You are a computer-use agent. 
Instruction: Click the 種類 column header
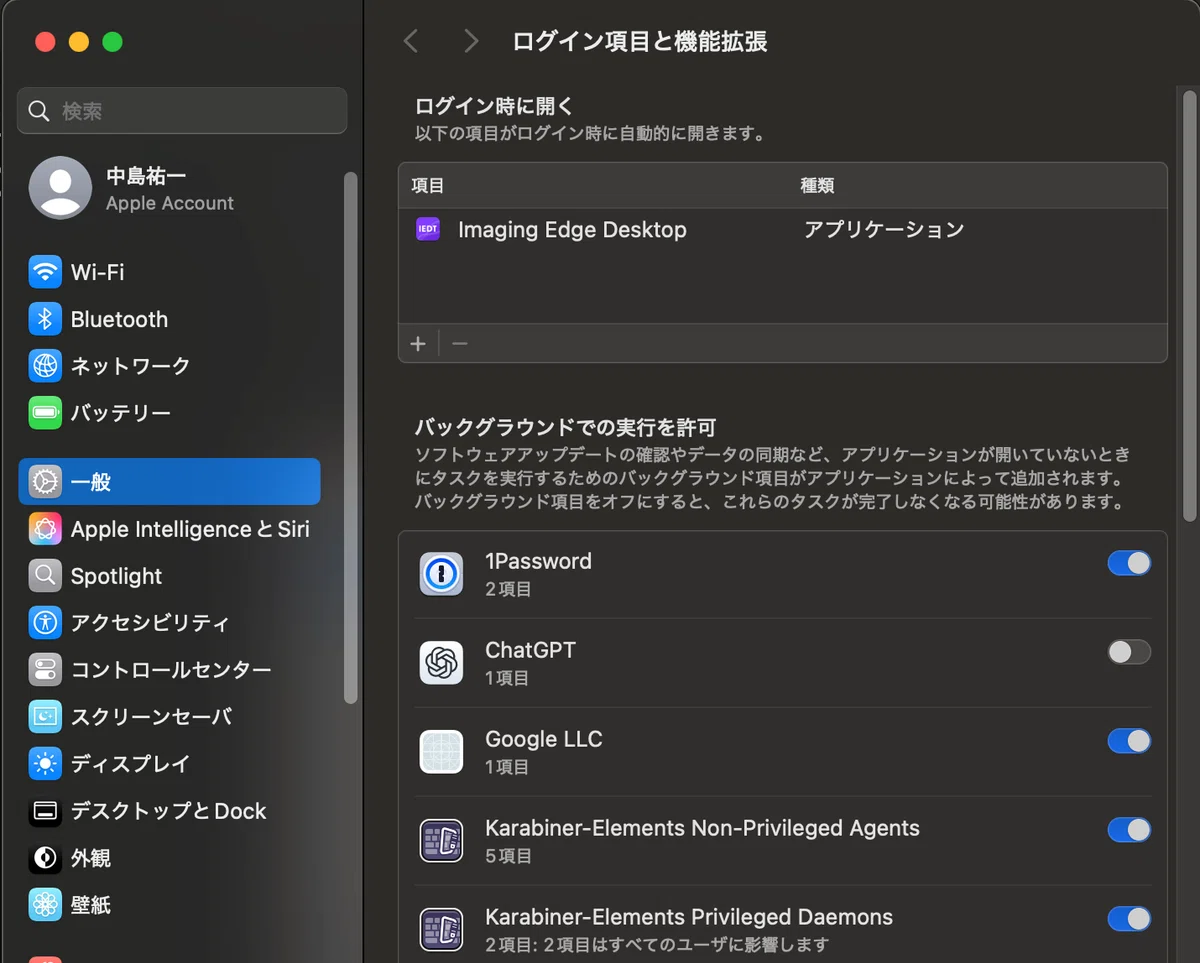click(817, 186)
